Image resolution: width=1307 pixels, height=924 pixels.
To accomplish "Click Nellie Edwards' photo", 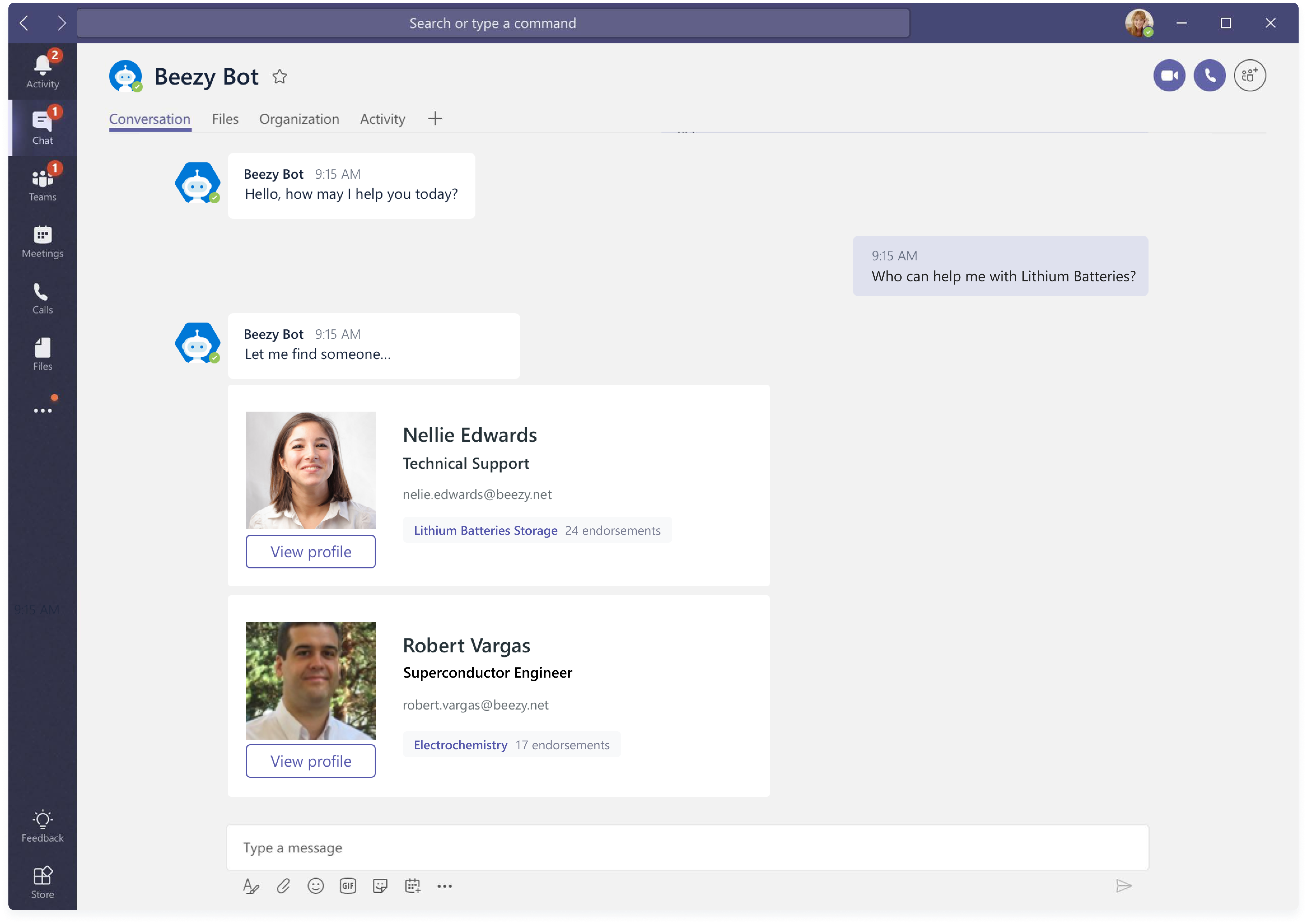I will point(310,470).
